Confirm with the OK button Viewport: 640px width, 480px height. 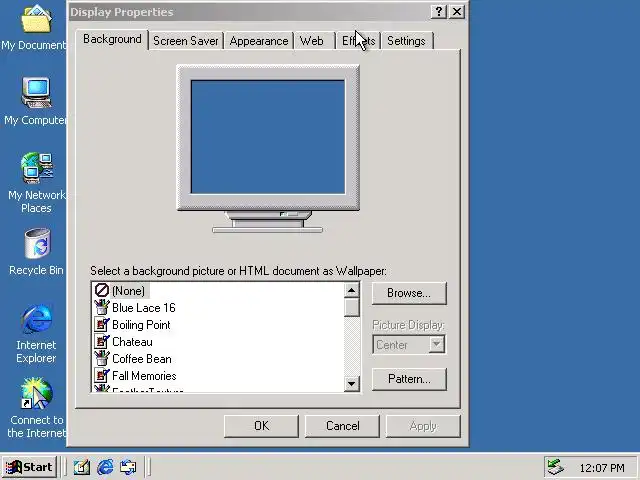pyautogui.click(x=261, y=426)
